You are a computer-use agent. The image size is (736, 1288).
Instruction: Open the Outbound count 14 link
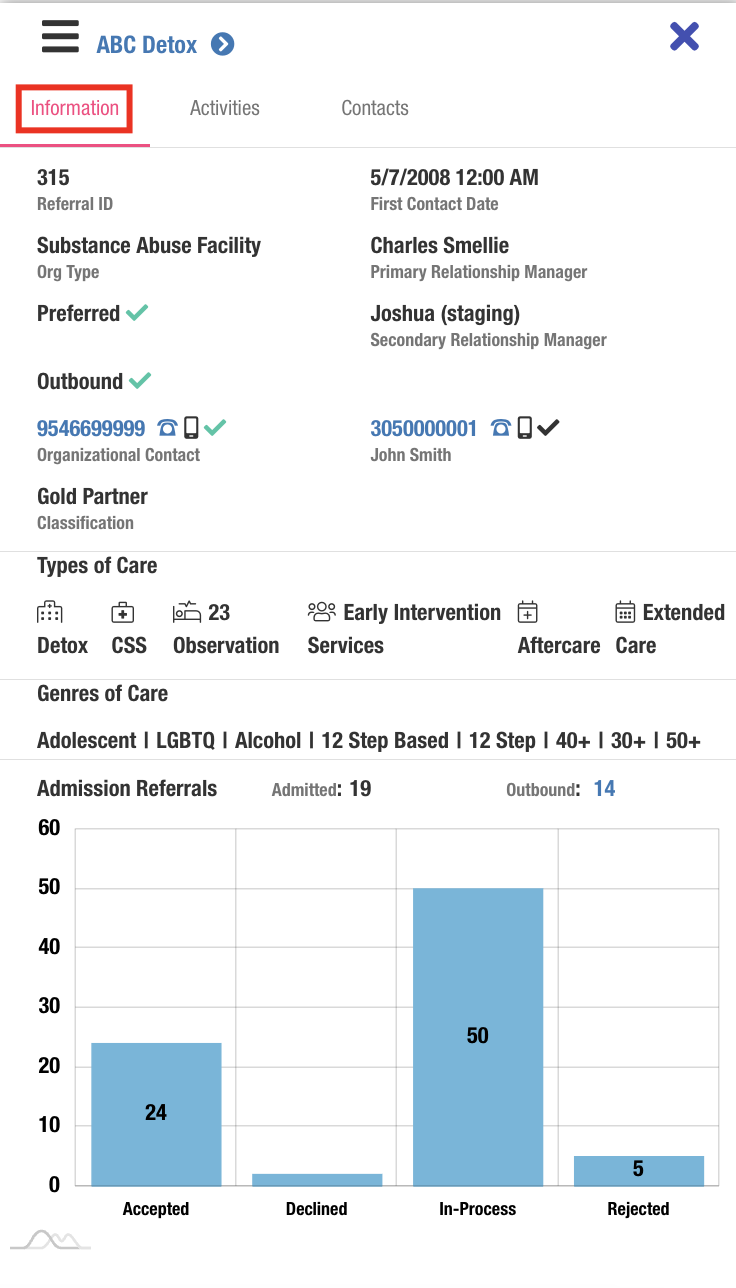click(x=604, y=789)
